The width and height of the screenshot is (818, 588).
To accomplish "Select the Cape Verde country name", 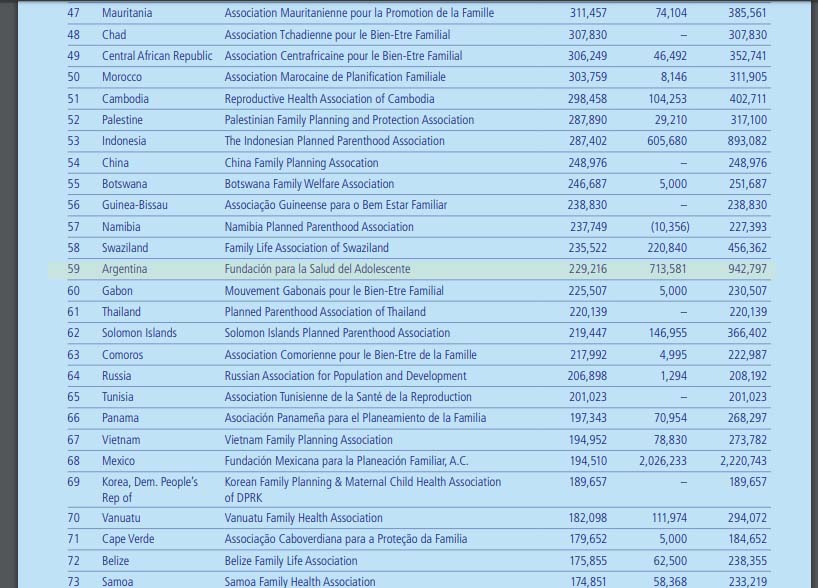I will coord(128,539).
